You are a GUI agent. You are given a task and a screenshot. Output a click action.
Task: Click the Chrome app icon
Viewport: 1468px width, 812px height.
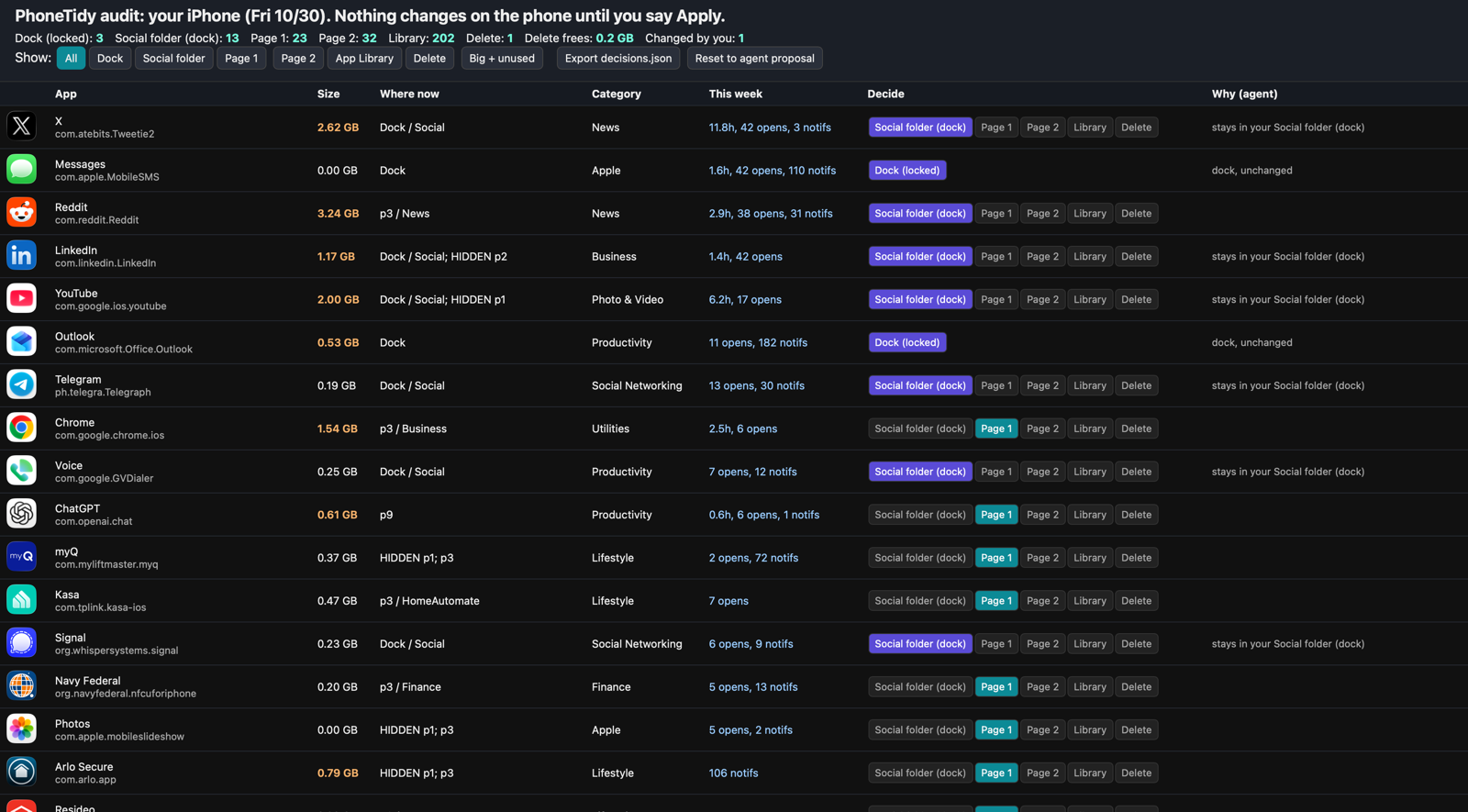[x=21, y=428]
